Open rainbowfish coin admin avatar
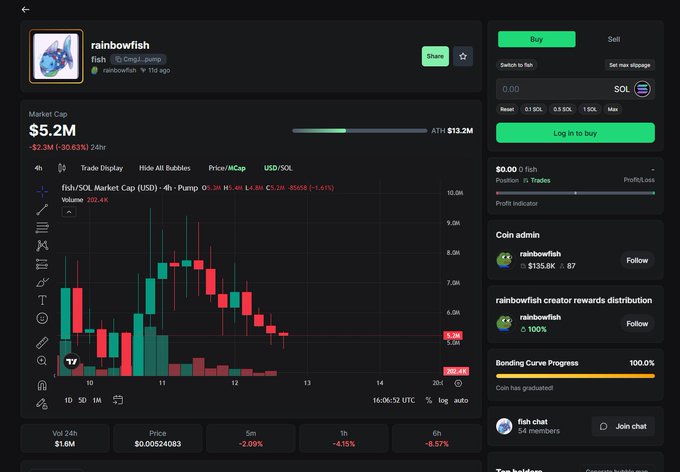680x472 pixels. point(504,260)
